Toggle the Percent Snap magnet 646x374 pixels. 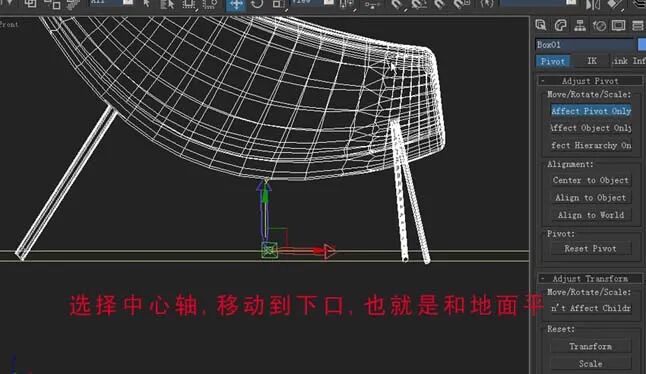[440, 4]
